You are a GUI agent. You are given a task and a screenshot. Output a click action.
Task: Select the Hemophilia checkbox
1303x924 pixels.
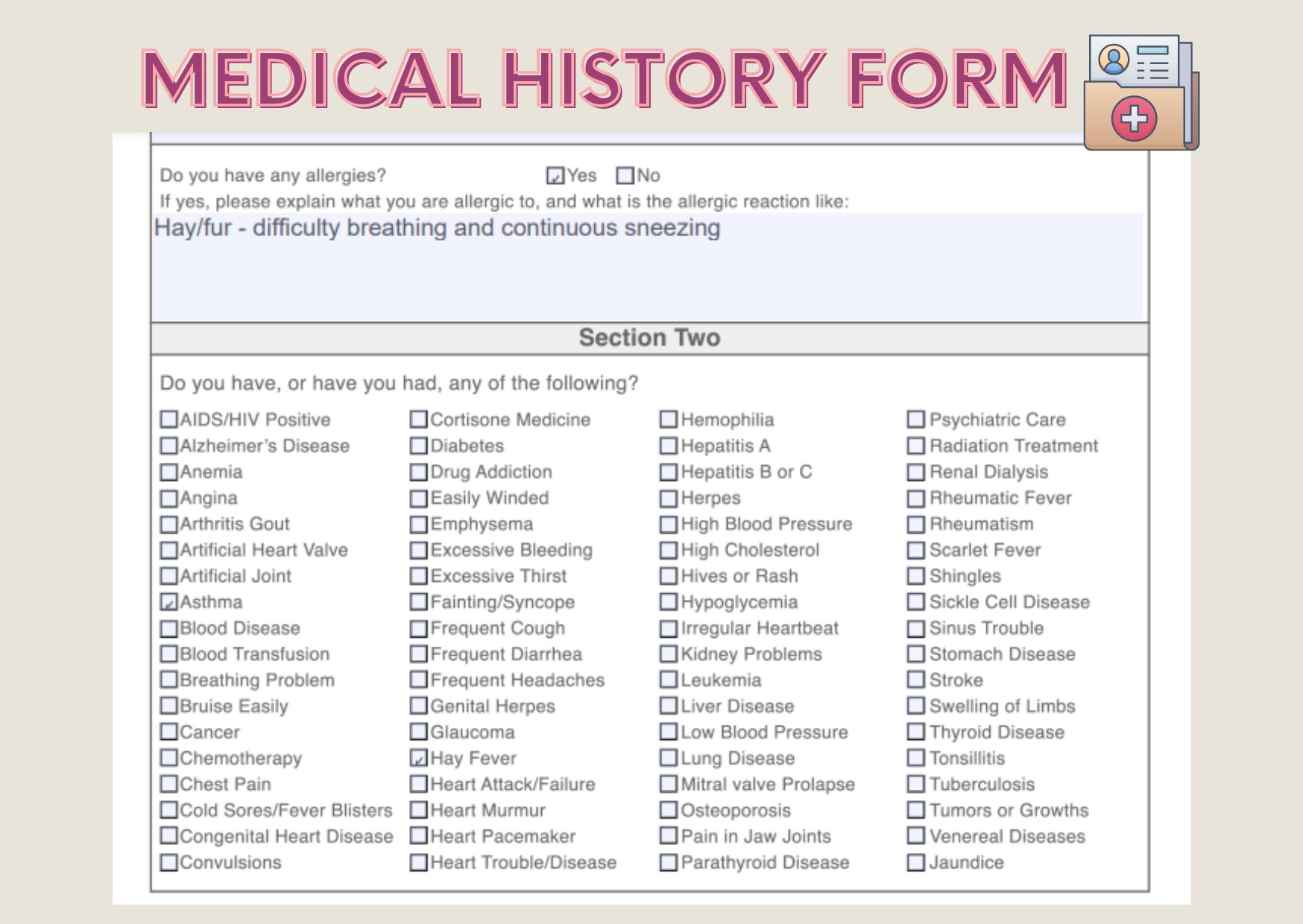[x=669, y=420]
